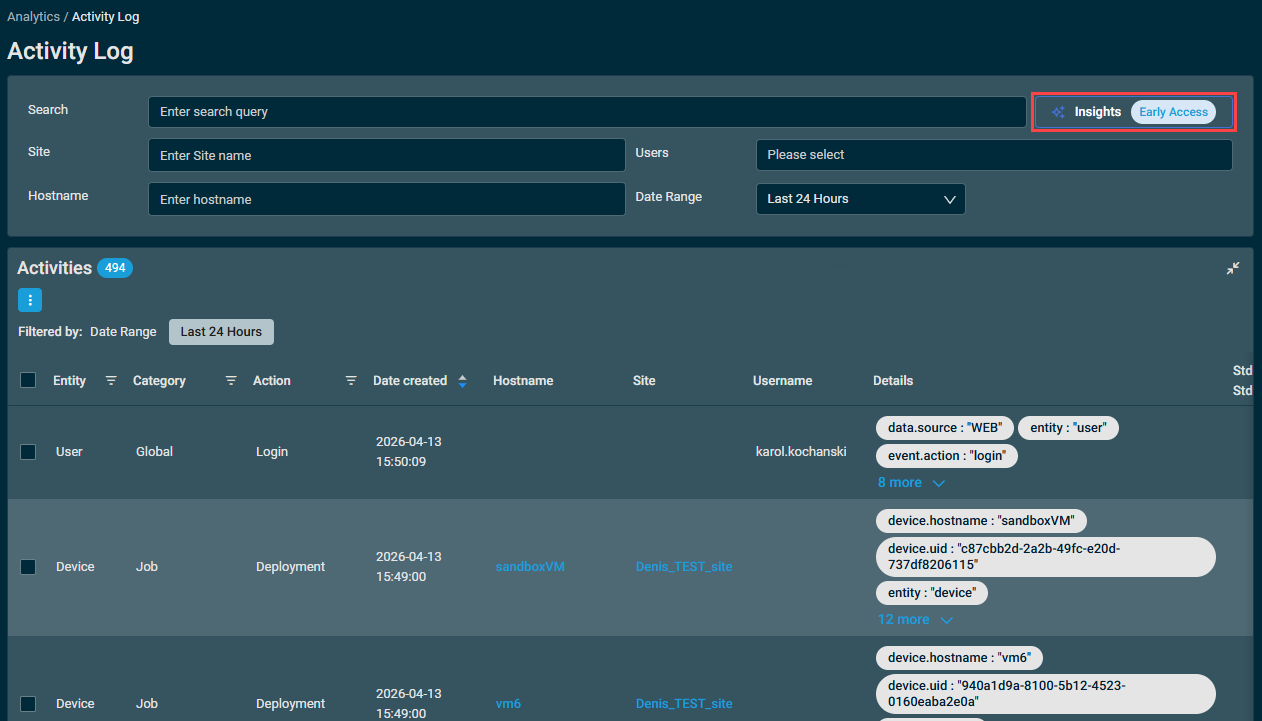Image resolution: width=1262 pixels, height=721 pixels.
Task: Expand the Users select box
Action: pos(994,155)
